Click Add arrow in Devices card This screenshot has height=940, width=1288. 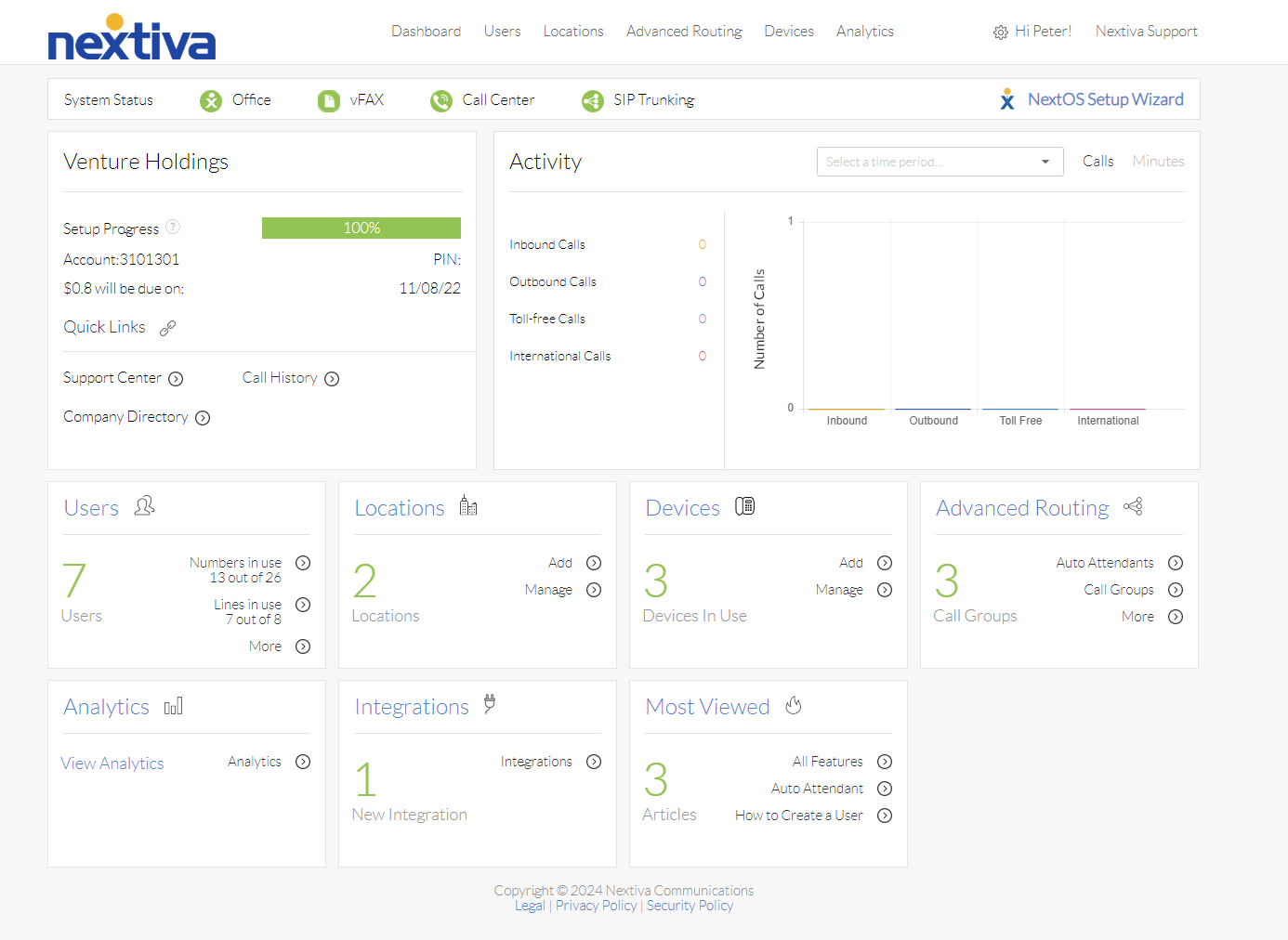pos(885,563)
